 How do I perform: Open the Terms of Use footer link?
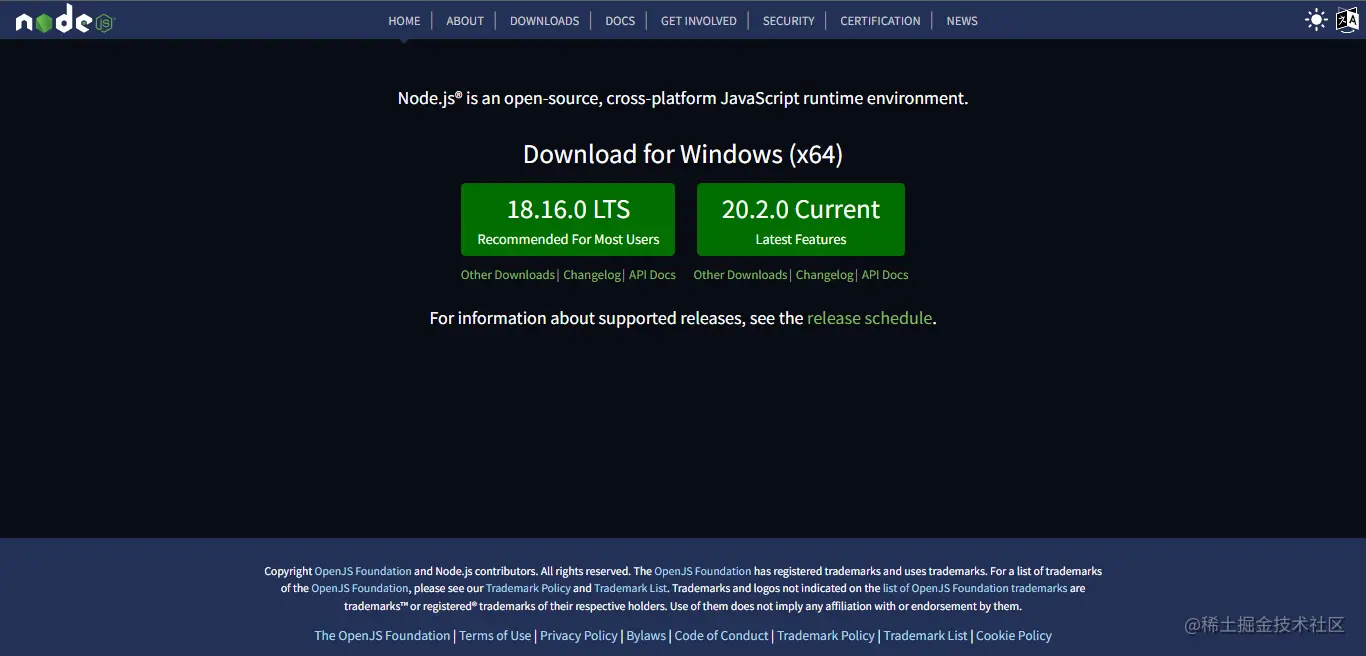[495, 635]
